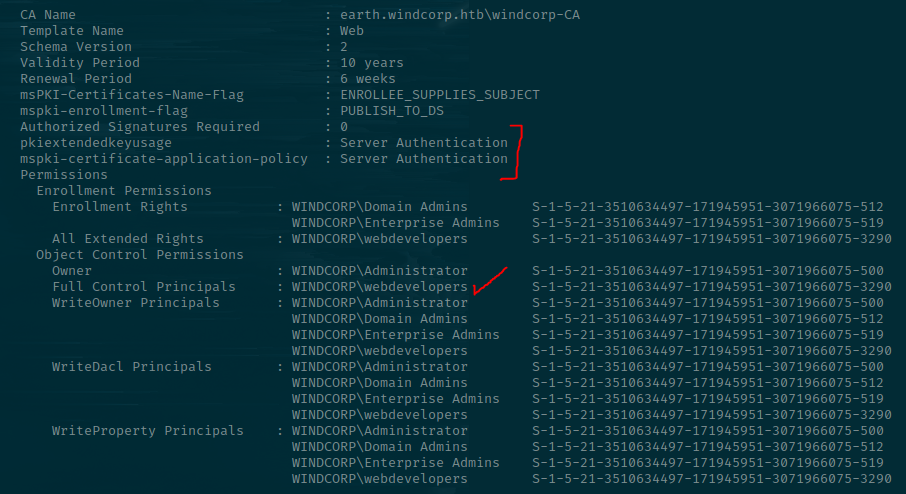Click the Enrollment Permissions heading
This screenshot has width=906, height=494.
pos(124,191)
